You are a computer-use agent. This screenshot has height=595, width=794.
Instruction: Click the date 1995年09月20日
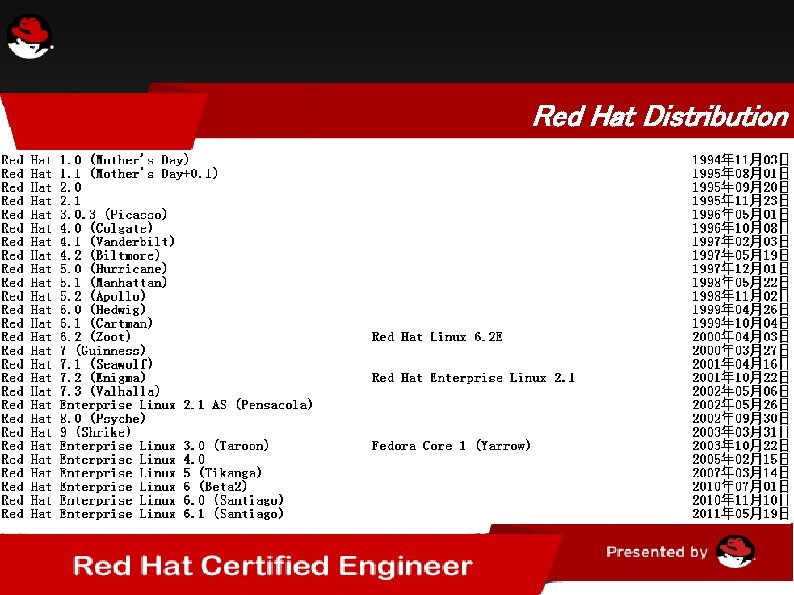click(x=740, y=187)
